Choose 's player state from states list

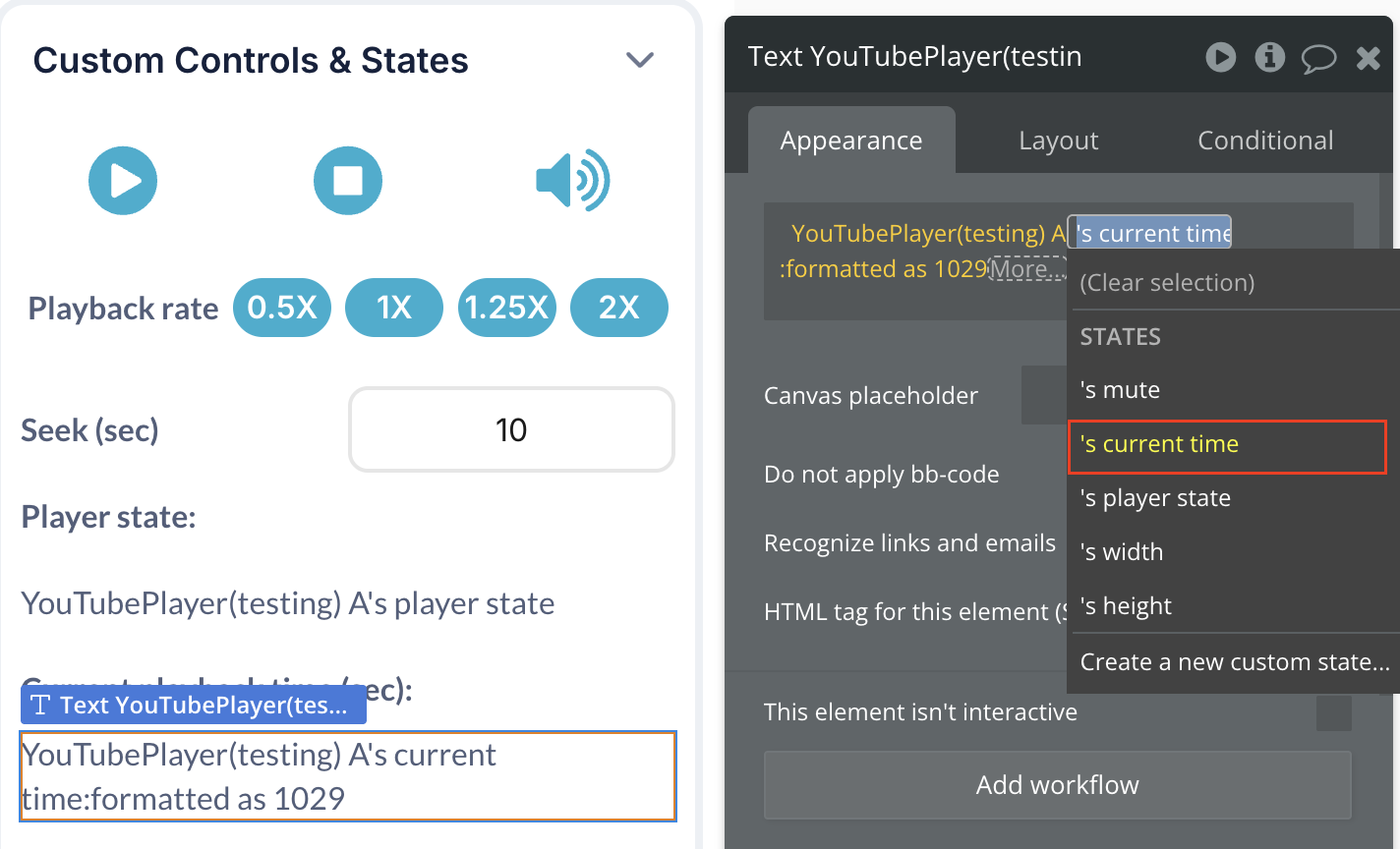click(x=1155, y=498)
